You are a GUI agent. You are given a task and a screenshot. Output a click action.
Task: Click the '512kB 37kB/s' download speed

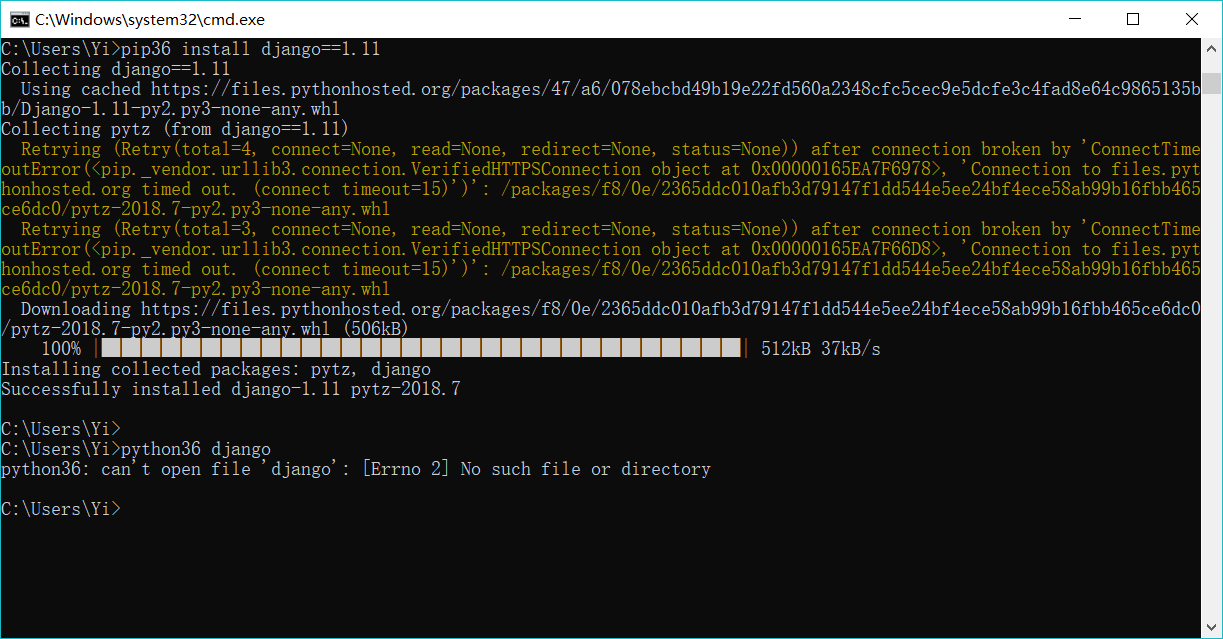[821, 349]
